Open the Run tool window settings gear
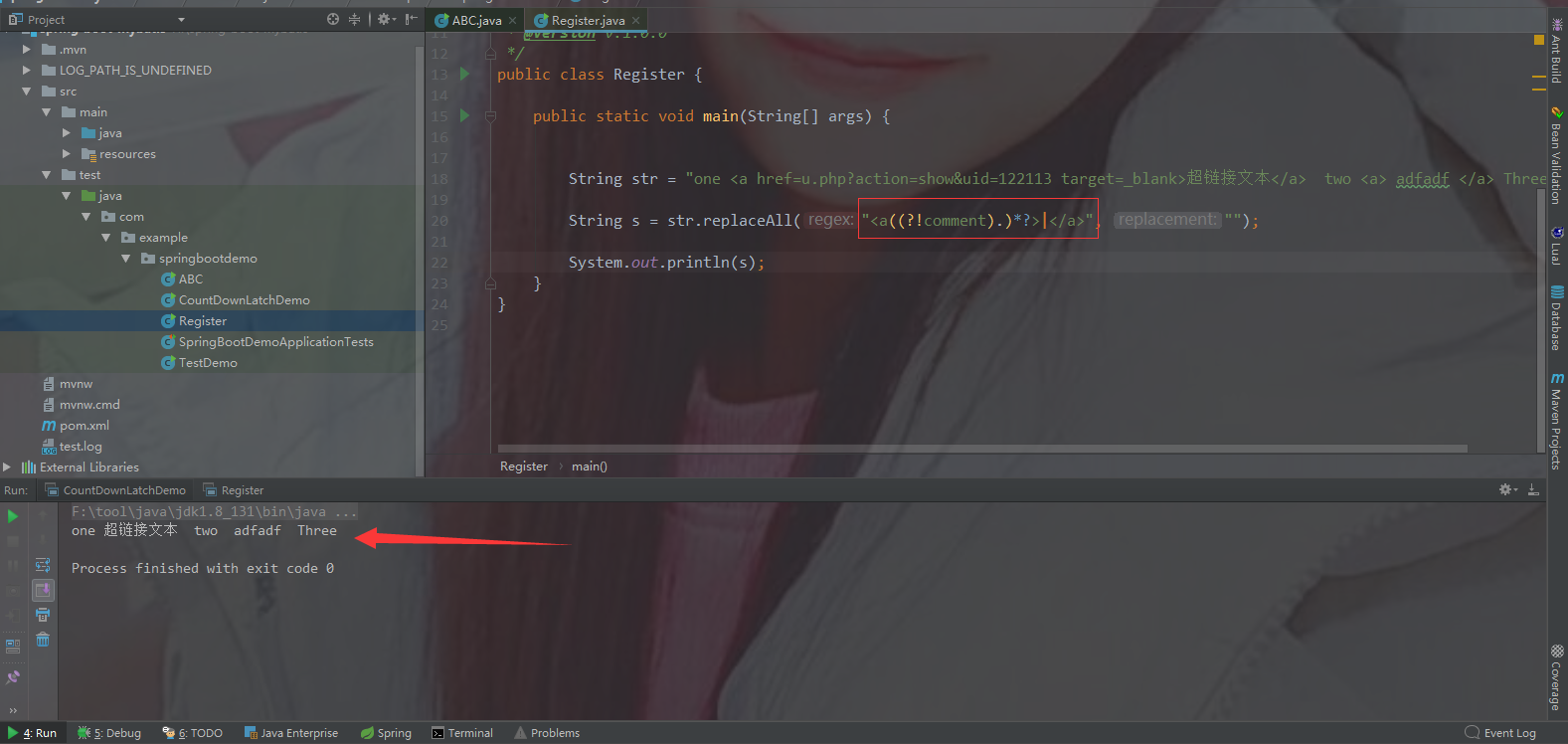1568x744 pixels. tap(1508, 489)
